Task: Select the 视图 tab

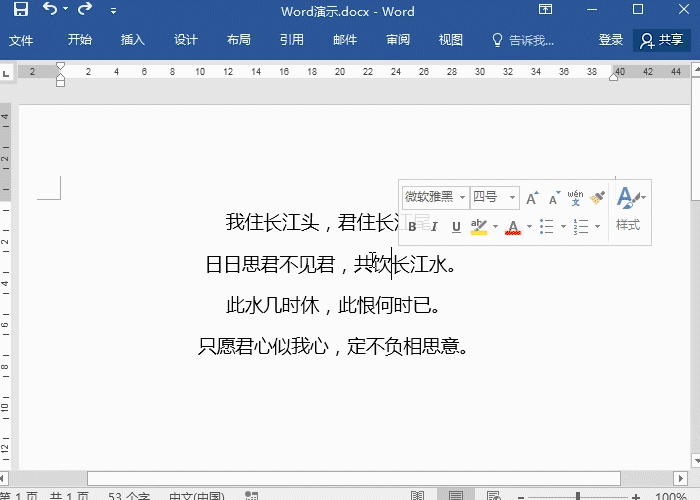Action: (x=450, y=40)
